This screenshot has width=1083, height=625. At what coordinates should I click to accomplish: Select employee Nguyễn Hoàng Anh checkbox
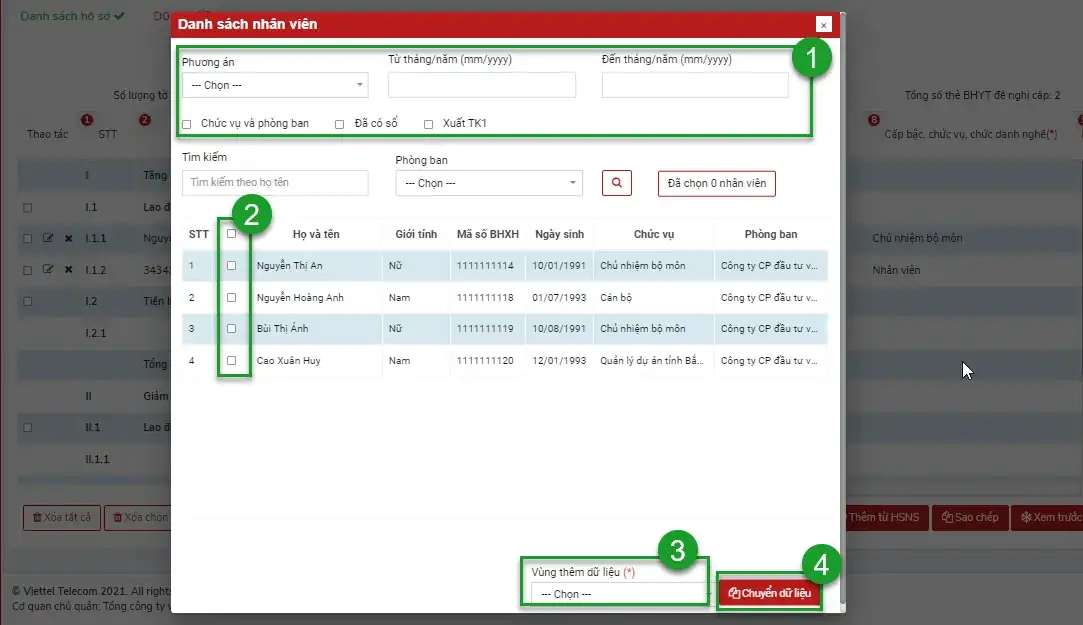[231, 298]
